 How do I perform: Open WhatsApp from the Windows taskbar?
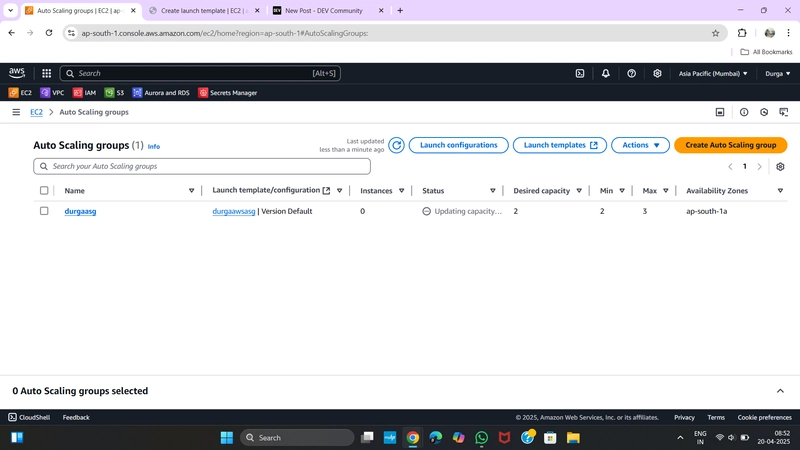pos(481,438)
